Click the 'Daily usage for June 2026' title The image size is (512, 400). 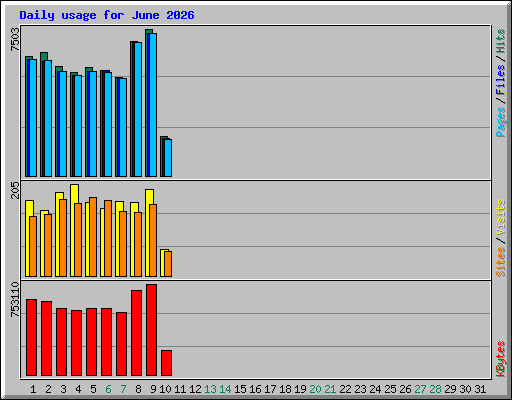107,15
